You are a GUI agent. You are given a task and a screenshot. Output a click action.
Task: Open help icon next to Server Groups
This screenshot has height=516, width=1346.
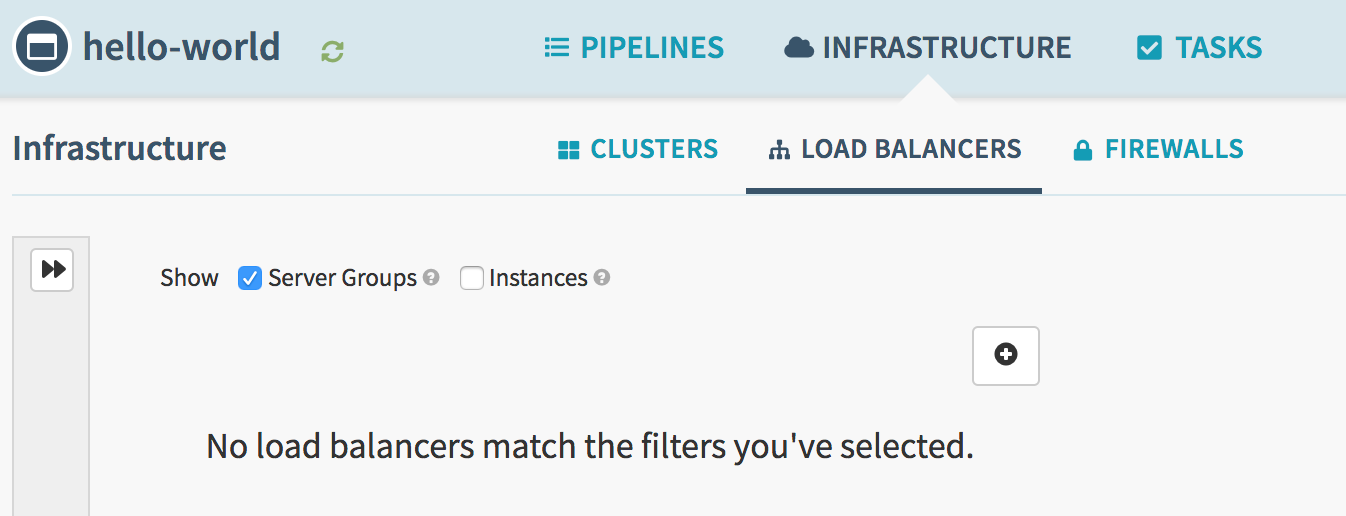point(431,278)
